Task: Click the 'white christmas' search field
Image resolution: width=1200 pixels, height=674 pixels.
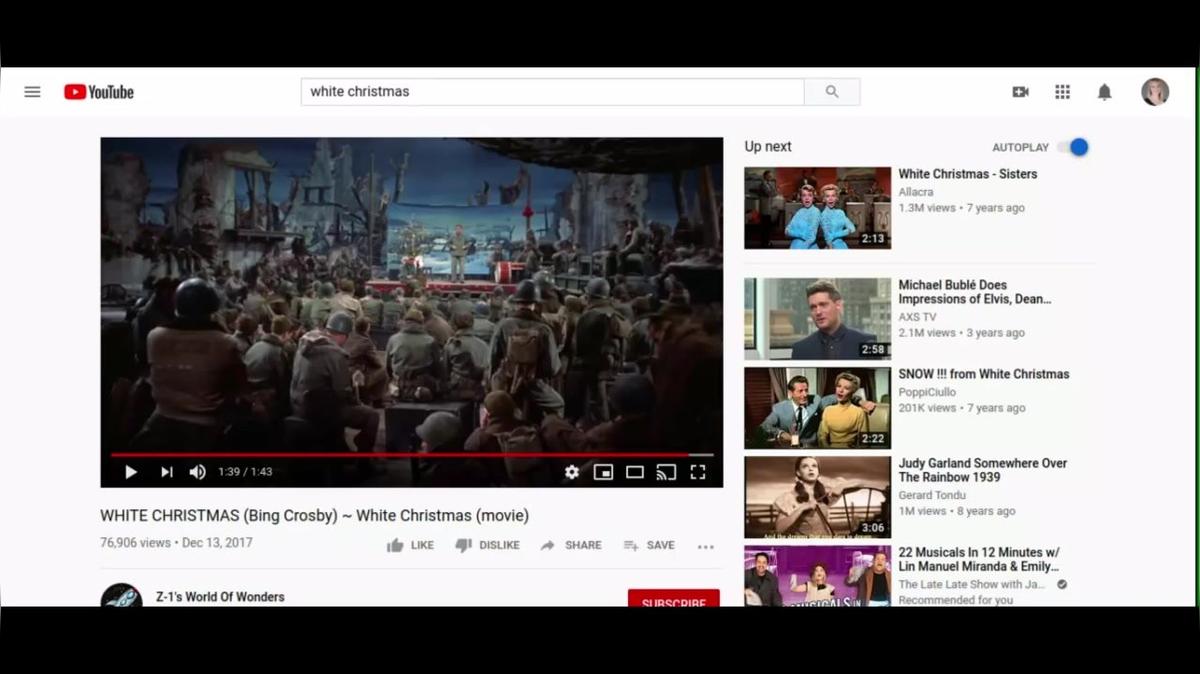Action: tap(552, 92)
